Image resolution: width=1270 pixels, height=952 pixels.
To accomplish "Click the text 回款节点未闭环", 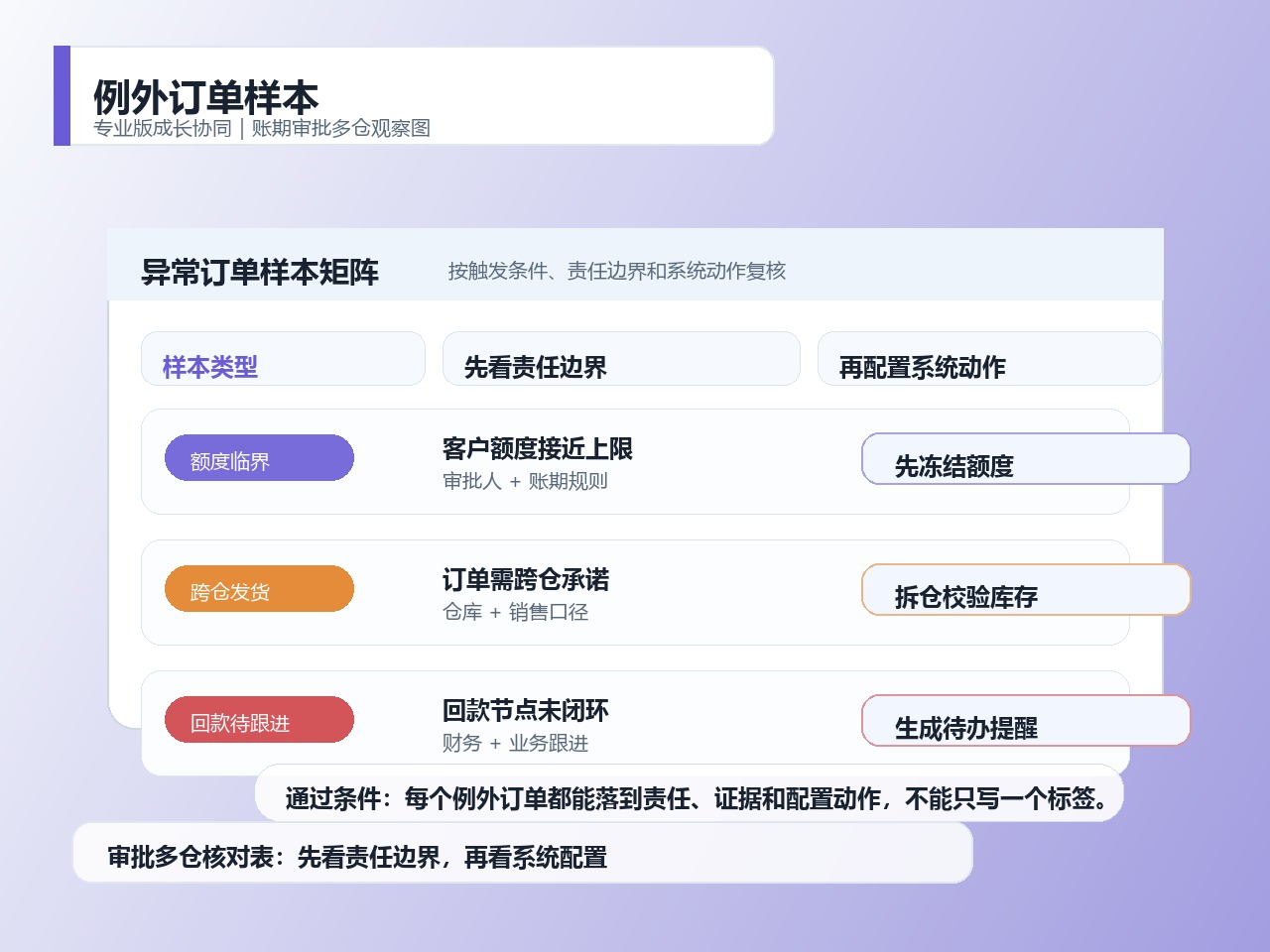I will coord(526,711).
